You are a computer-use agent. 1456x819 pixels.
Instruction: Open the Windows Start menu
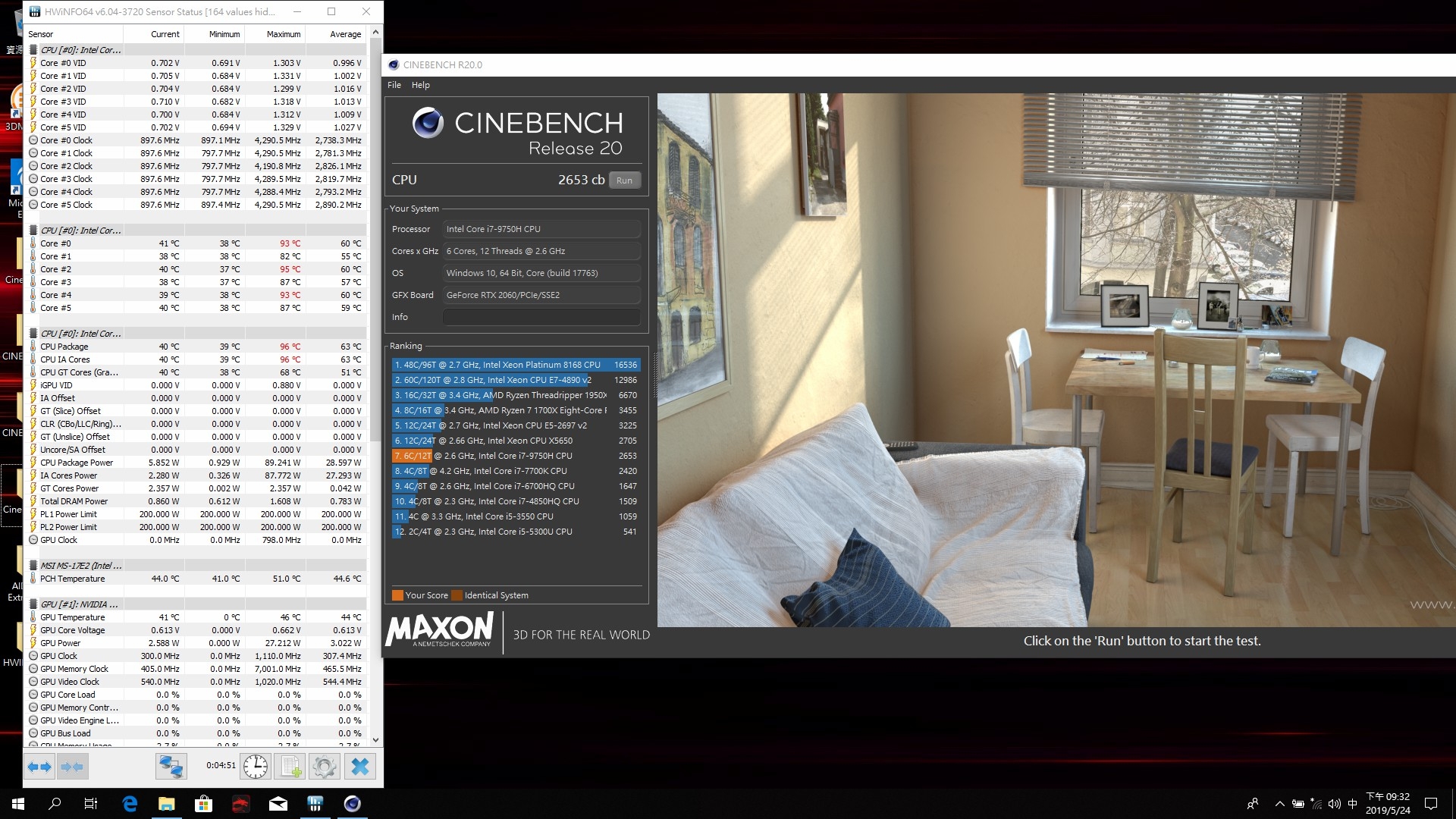click(x=18, y=804)
